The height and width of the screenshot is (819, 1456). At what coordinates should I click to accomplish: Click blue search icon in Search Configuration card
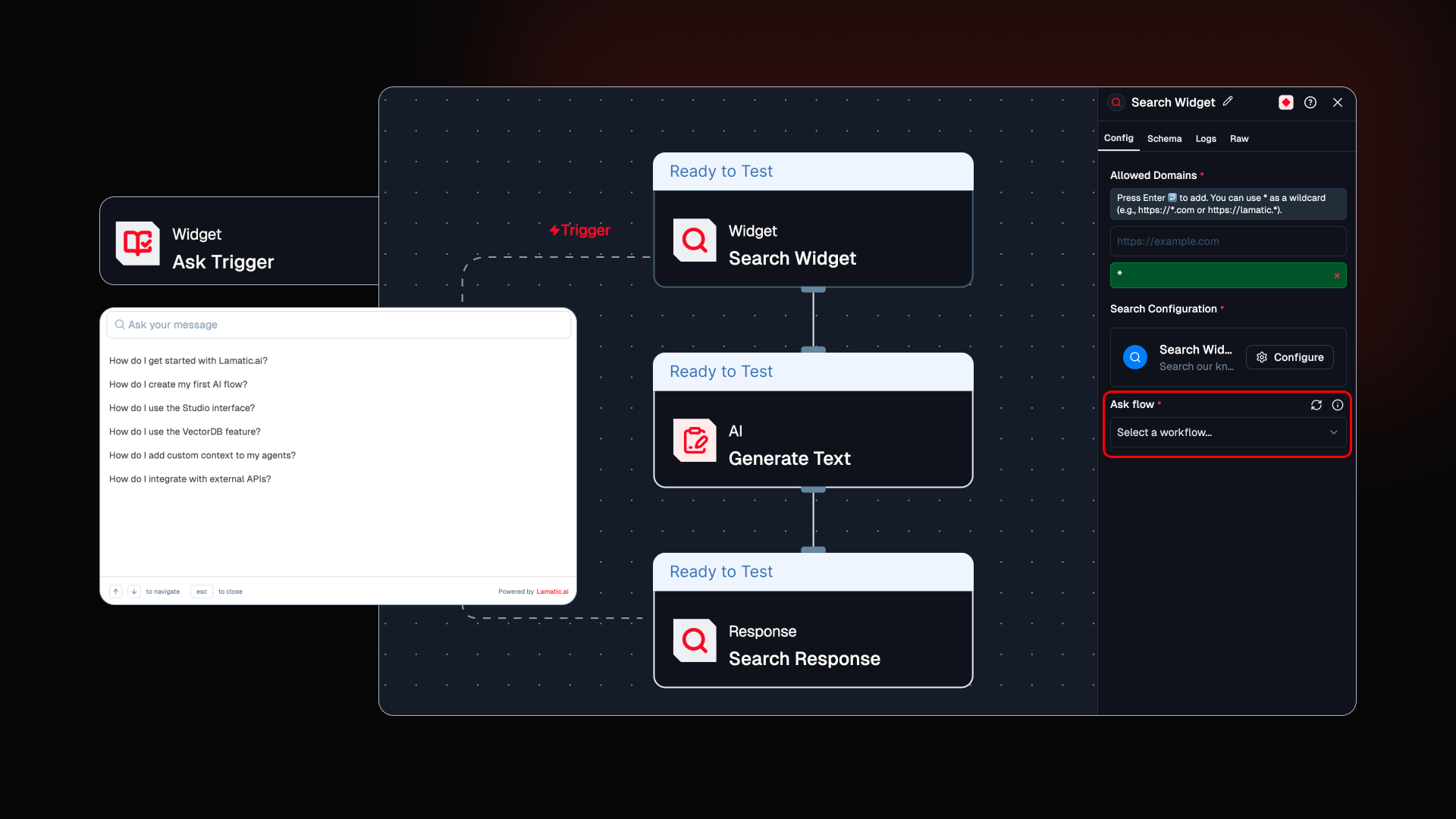(x=1135, y=357)
